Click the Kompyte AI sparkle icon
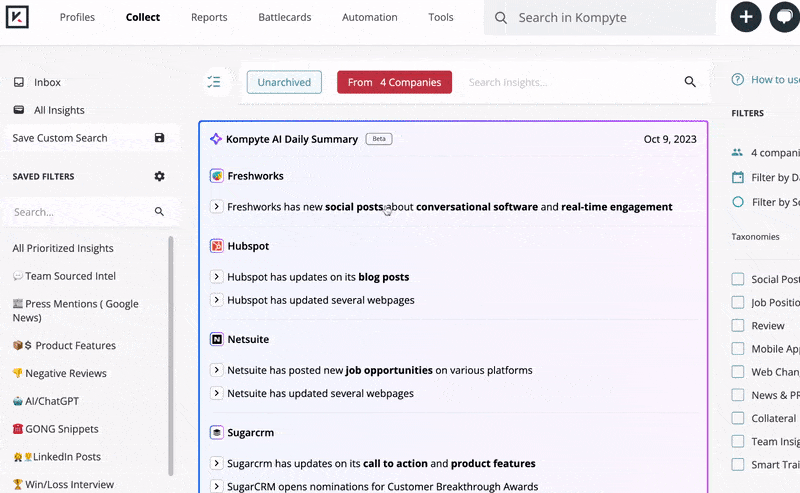Viewport: 800px width, 493px height. pos(216,139)
